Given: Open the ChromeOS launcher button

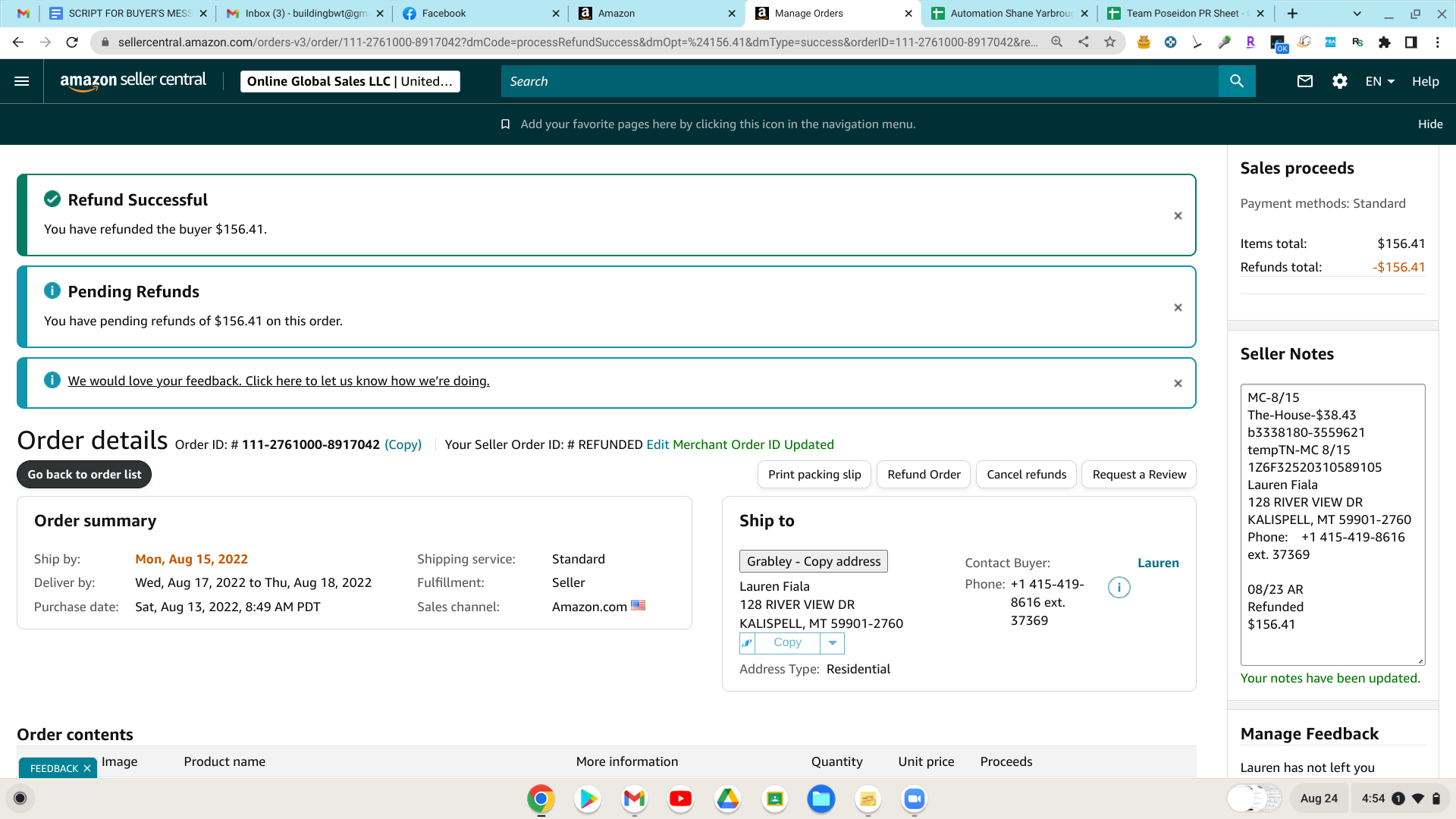Looking at the screenshot, I should point(20,799).
